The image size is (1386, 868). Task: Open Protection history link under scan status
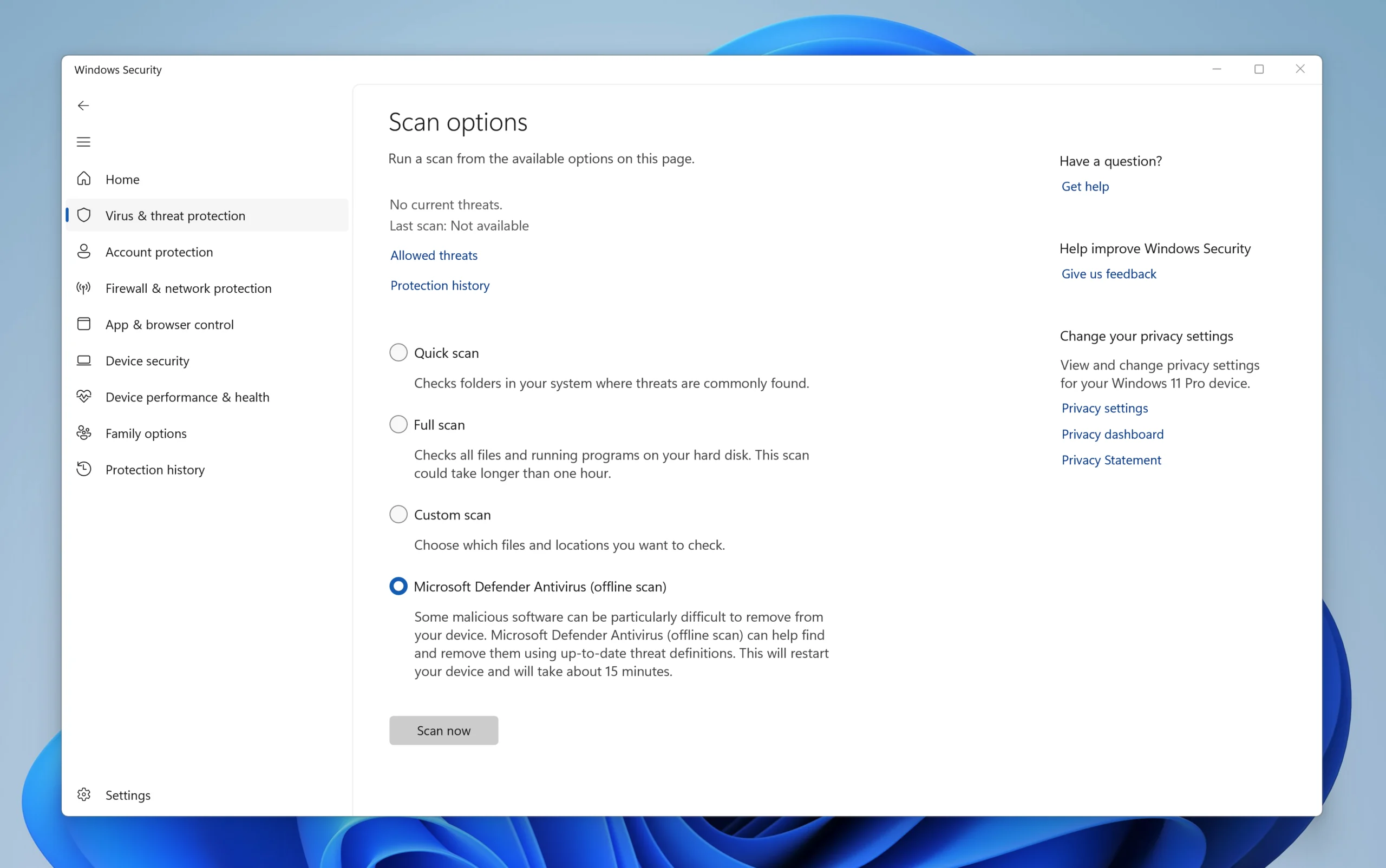tap(440, 285)
